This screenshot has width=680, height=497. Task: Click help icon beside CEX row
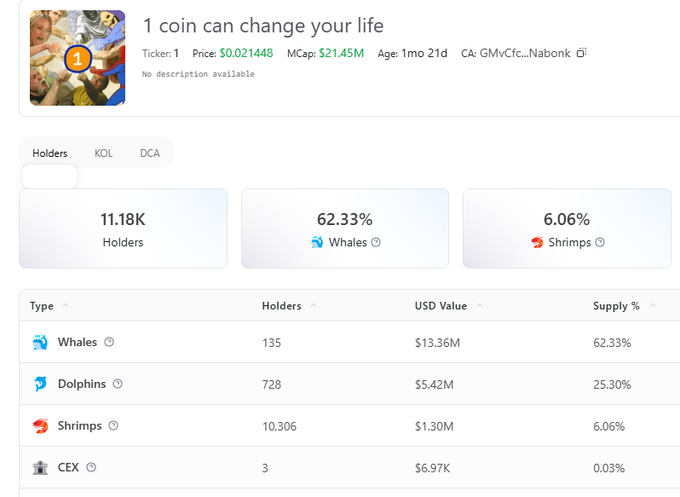pyautogui.click(x=91, y=467)
